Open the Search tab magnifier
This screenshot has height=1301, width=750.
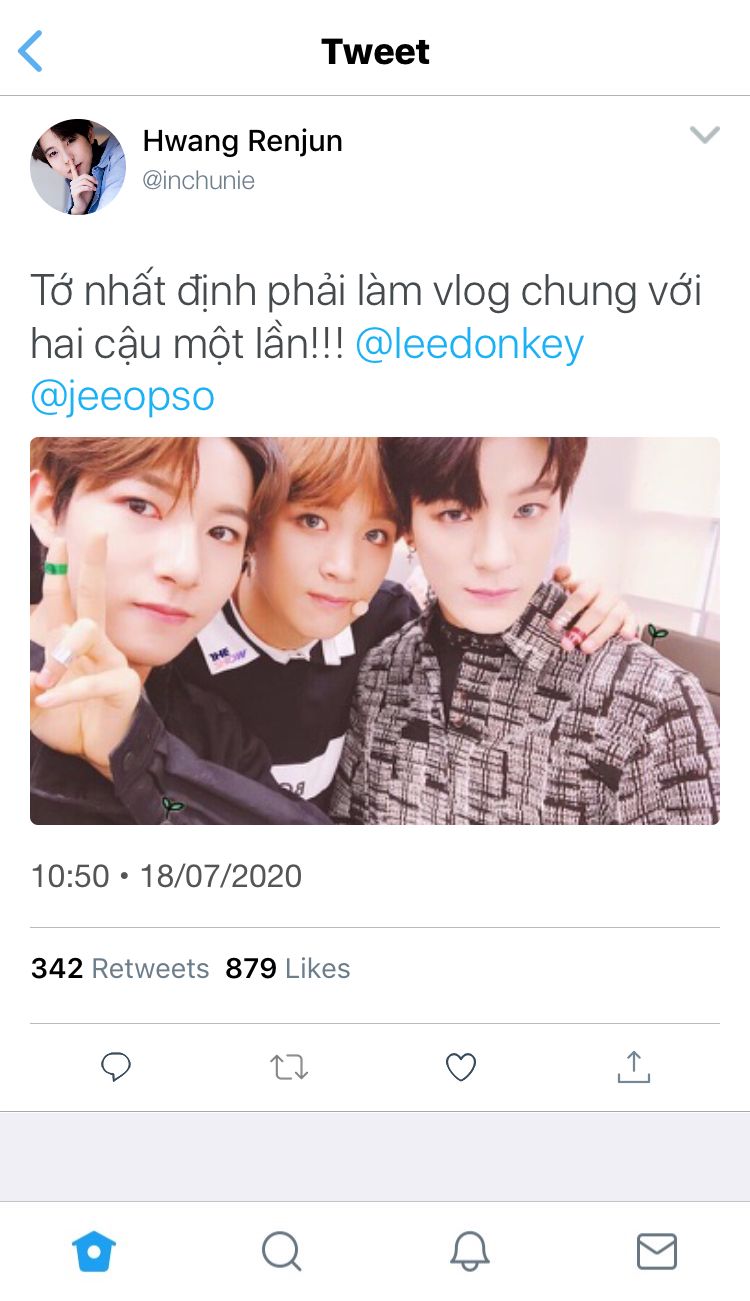(x=281, y=1251)
